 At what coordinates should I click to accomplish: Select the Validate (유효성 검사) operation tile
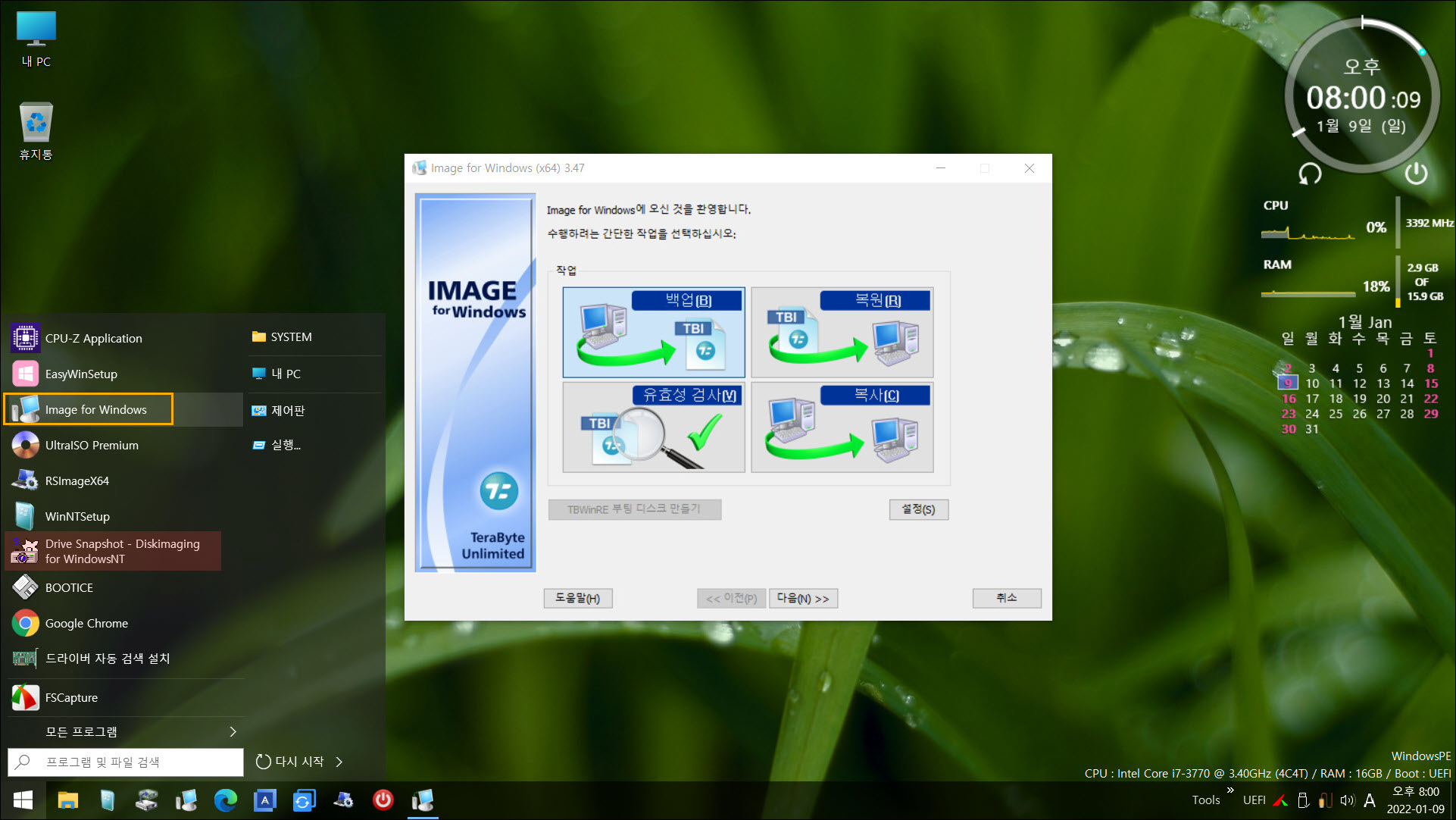[x=653, y=427]
